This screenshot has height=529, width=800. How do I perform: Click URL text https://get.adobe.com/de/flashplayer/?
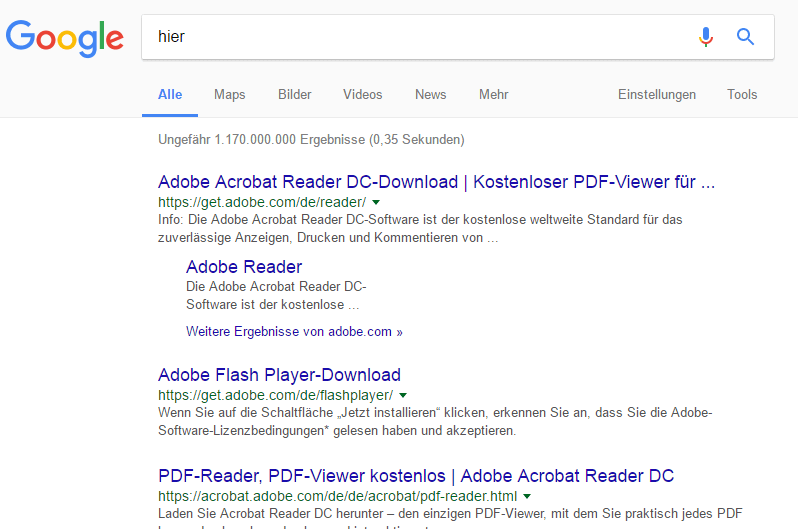(x=276, y=395)
